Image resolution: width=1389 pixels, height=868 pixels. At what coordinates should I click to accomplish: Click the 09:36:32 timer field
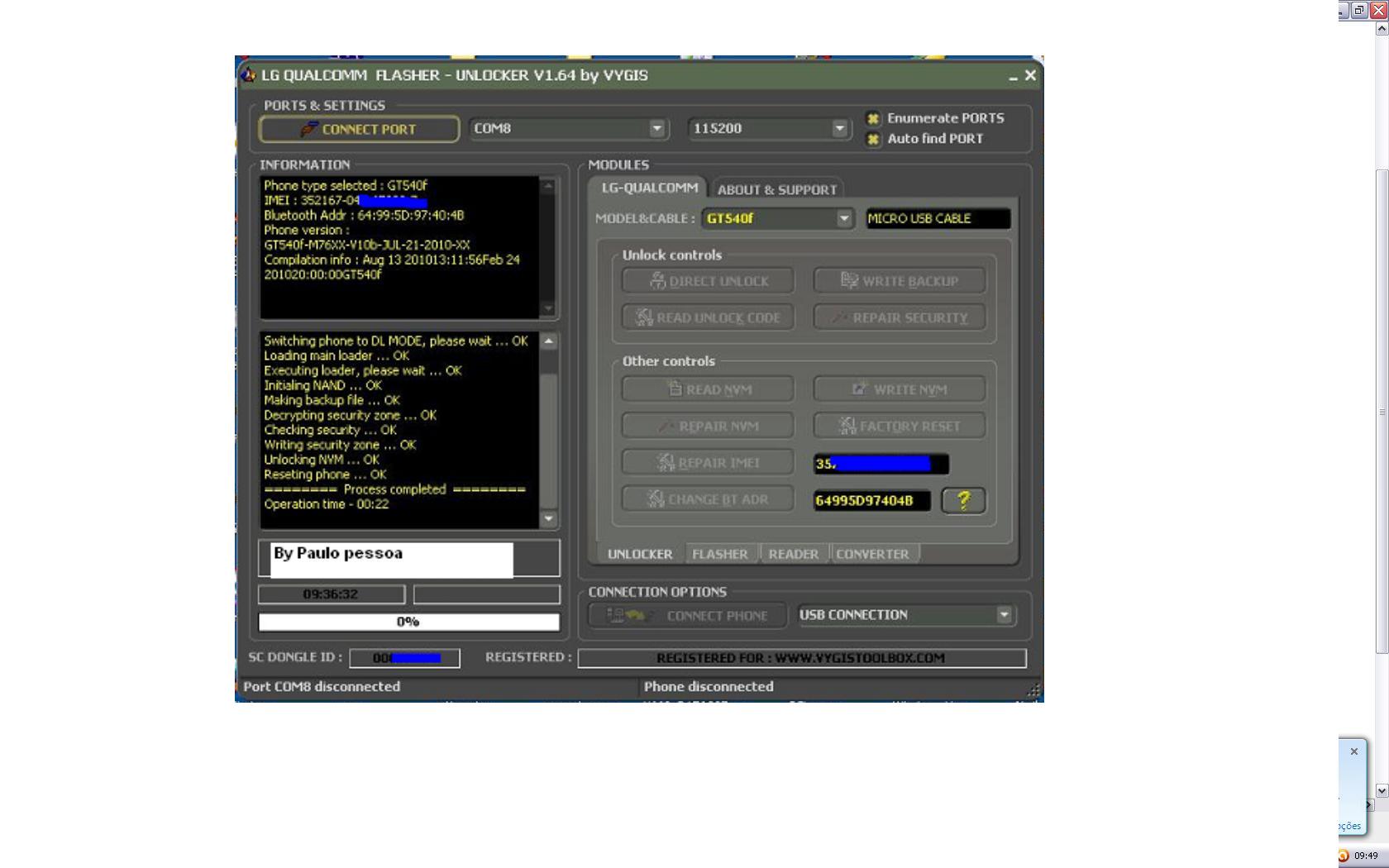[x=331, y=594]
